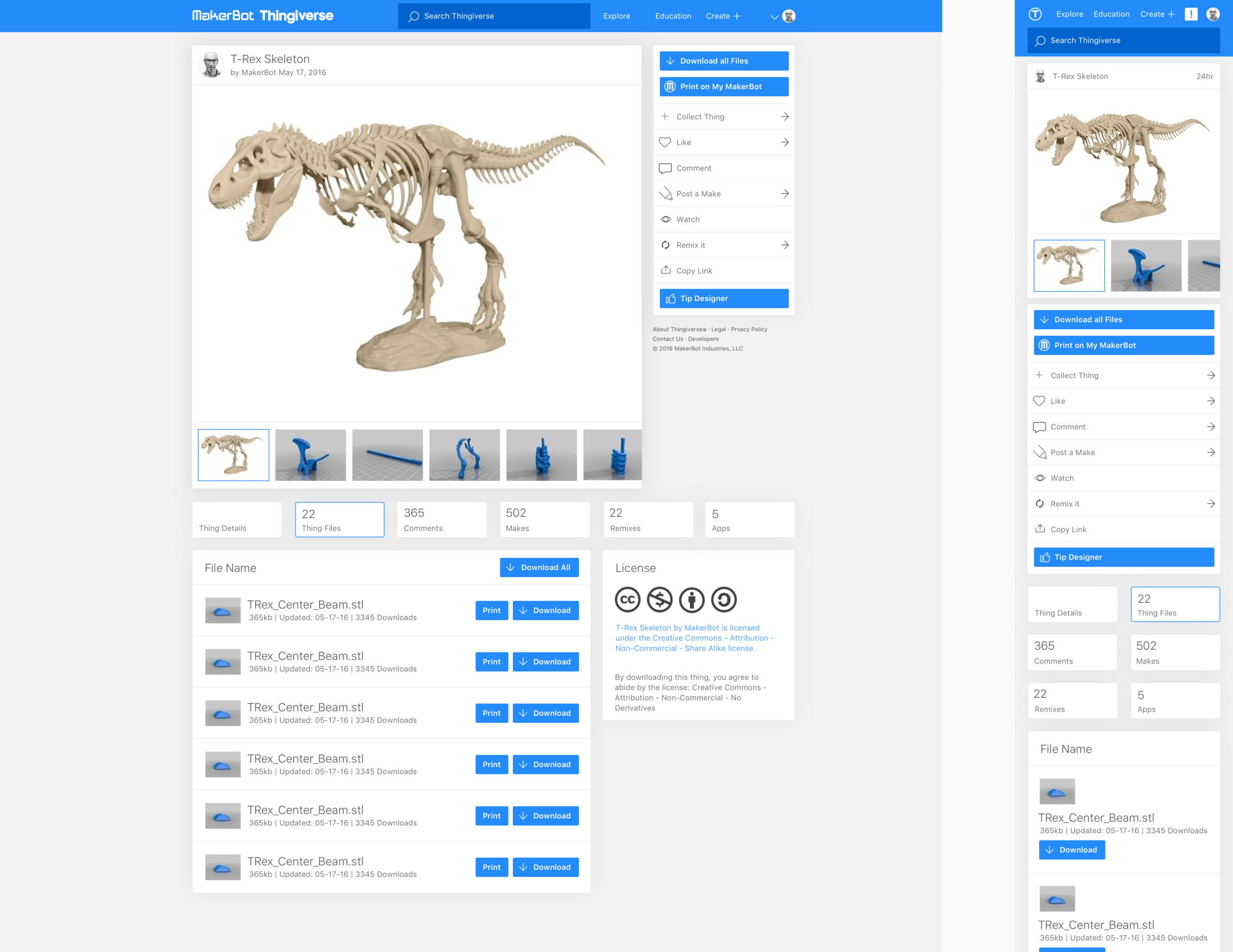Viewport: 1233px width, 952px height.
Task: Click Explore in the desktop navigation
Action: coord(616,16)
